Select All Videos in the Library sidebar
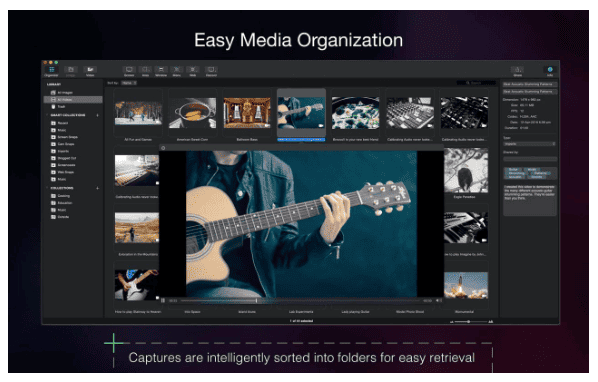The image size is (598, 382). [x=72, y=100]
